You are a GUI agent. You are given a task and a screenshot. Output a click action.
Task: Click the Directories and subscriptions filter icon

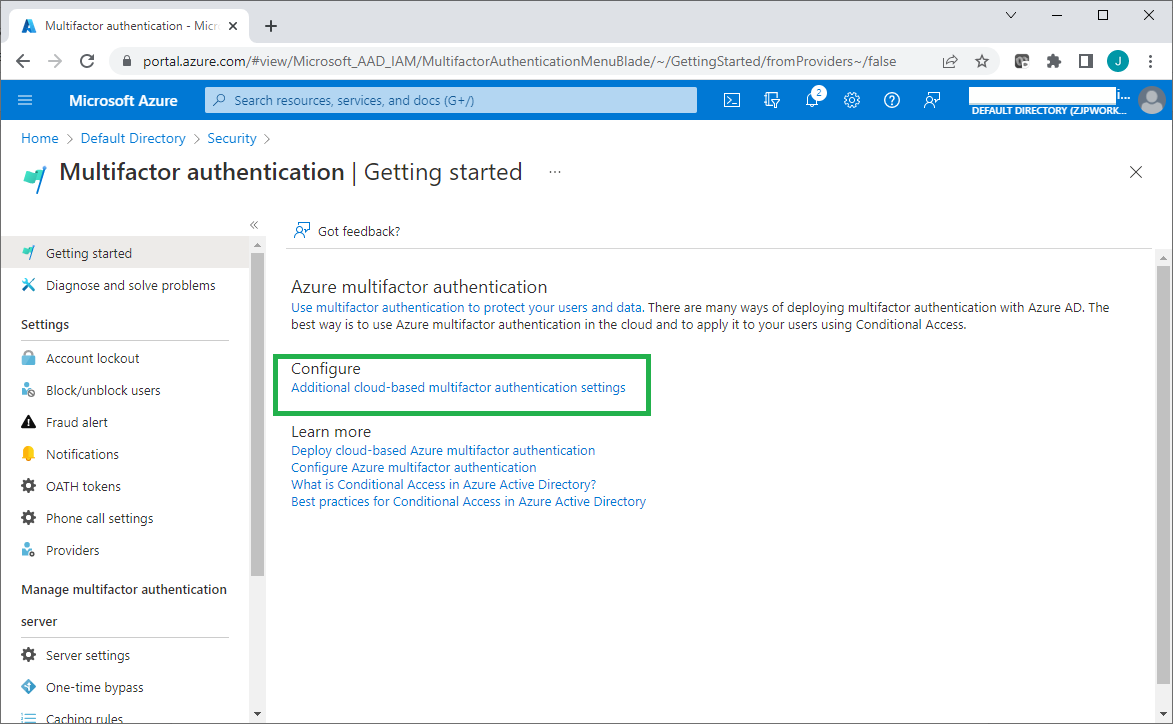771,100
